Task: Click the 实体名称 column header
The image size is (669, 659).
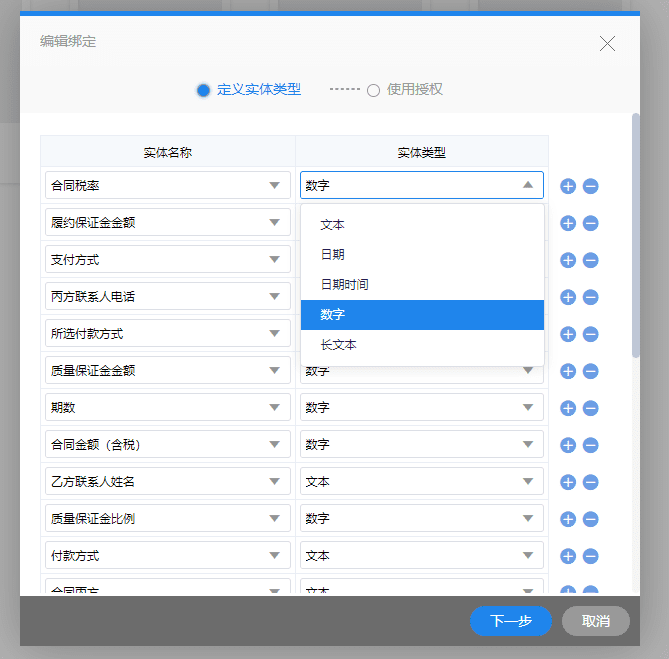Action: (168, 152)
